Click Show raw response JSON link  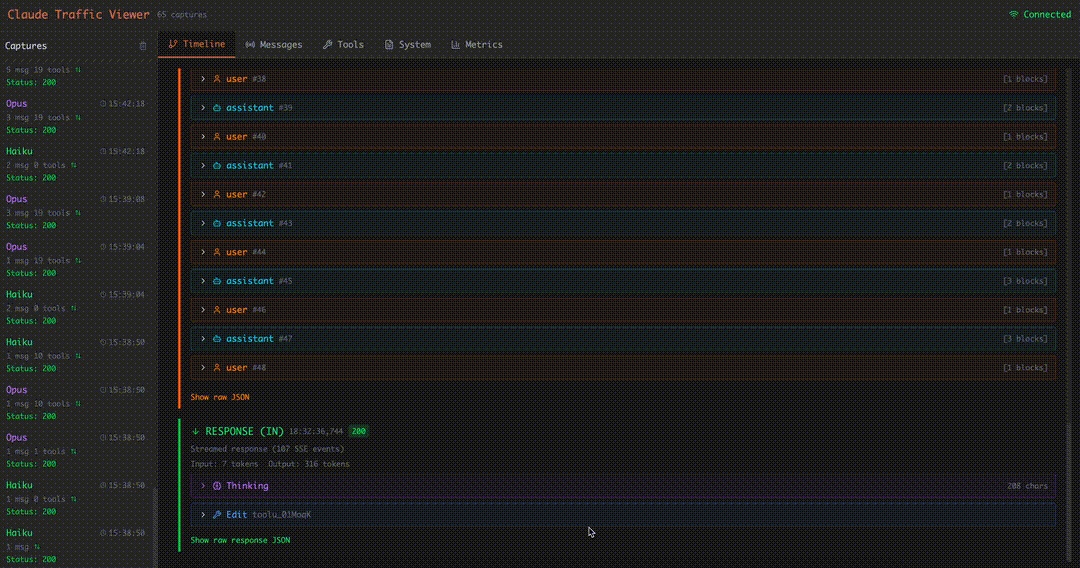240,540
